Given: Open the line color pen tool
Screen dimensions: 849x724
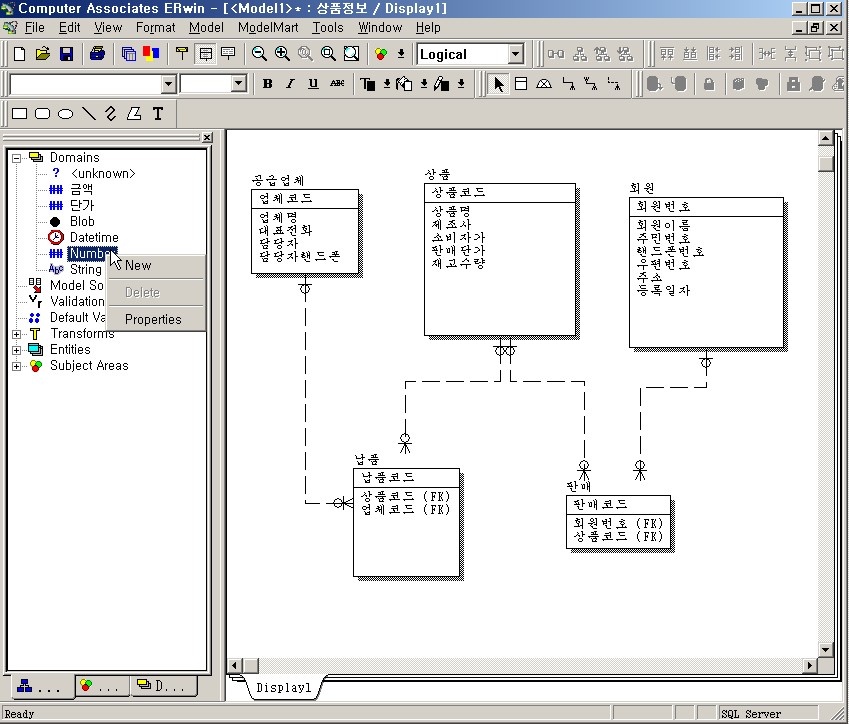Looking at the screenshot, I should pyautogui.click(x=441, y=84).
